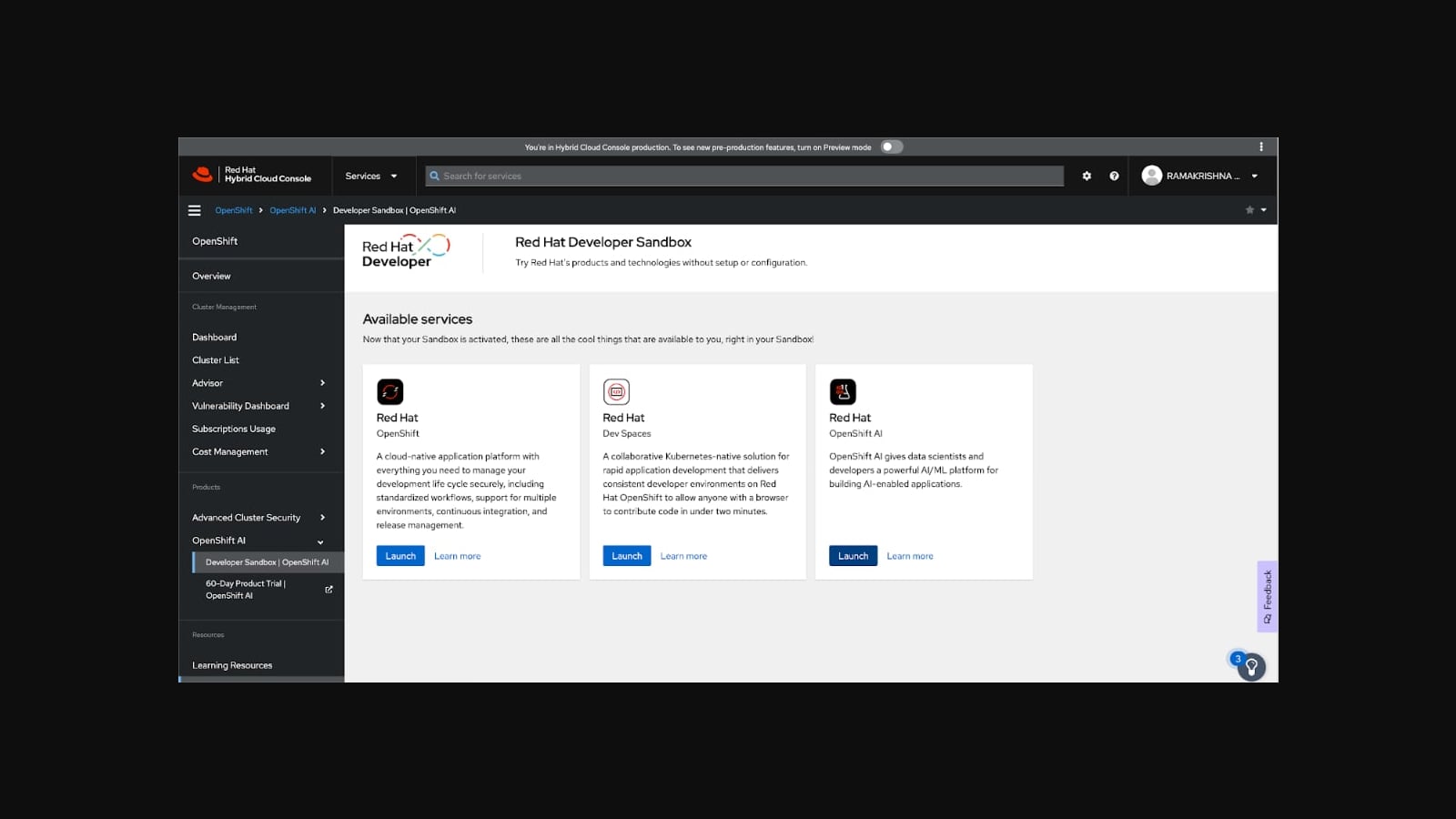
Task: Expand the Advisor submenu
Action: [260, 383]
